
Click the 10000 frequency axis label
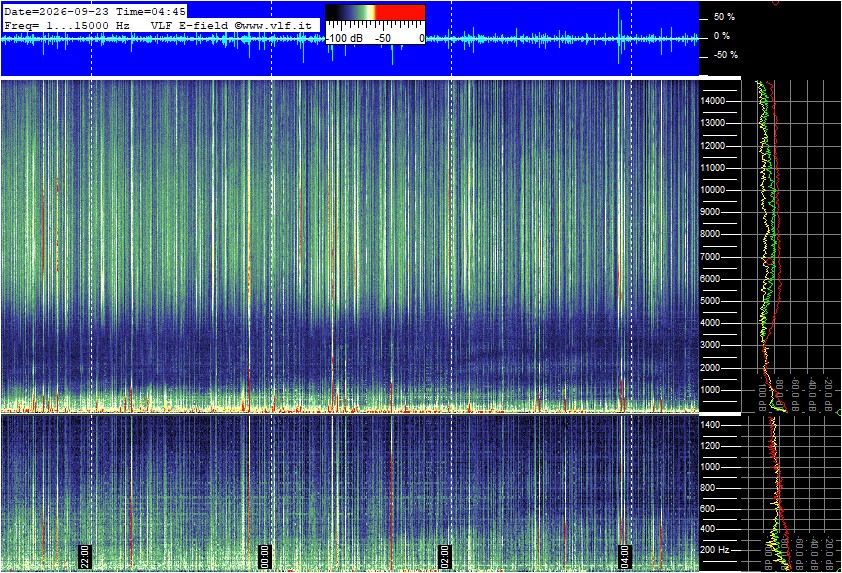click(x=713, y=190)
